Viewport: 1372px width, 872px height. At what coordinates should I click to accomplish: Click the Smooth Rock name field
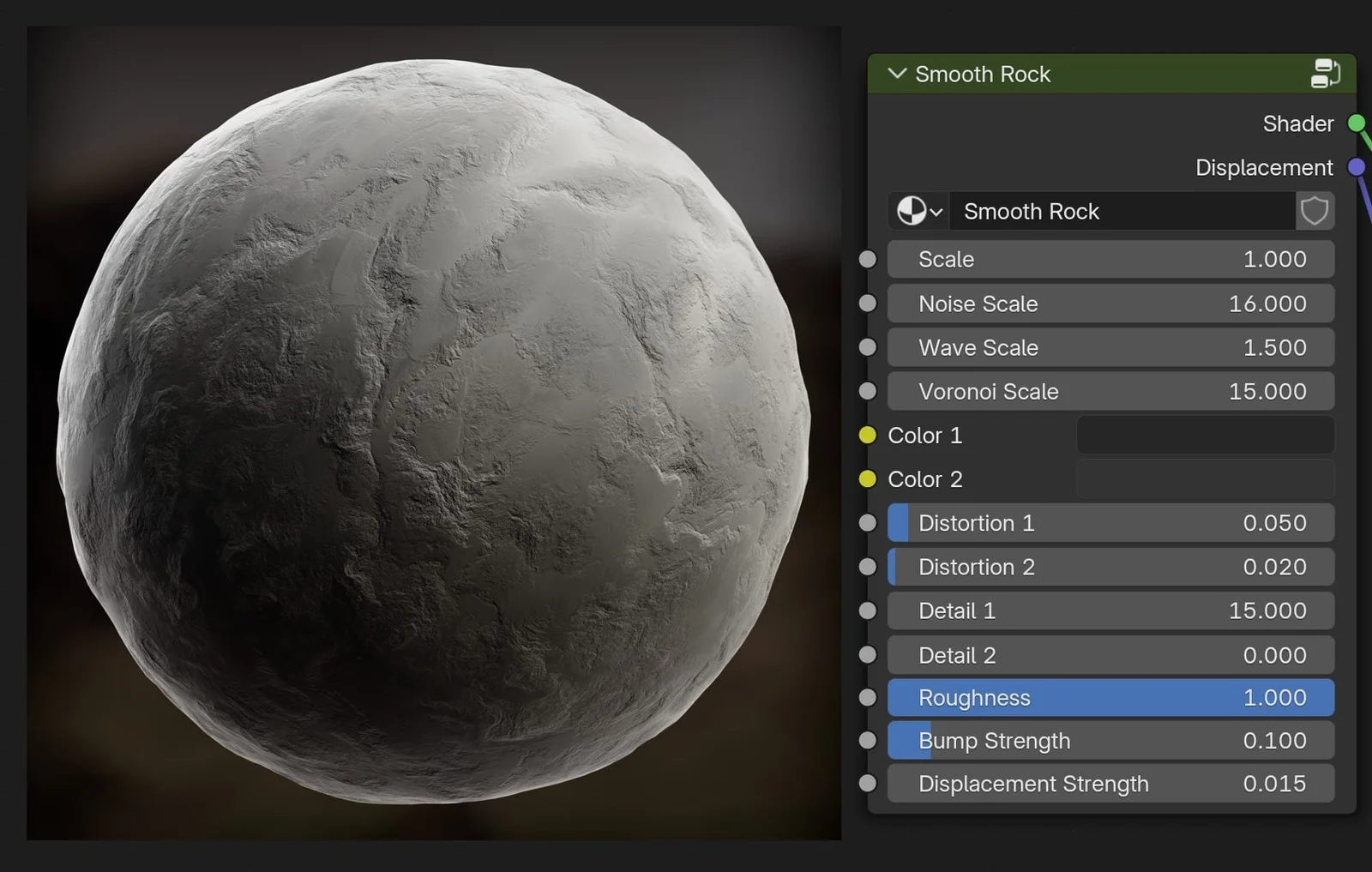(x=1123, y=211)
